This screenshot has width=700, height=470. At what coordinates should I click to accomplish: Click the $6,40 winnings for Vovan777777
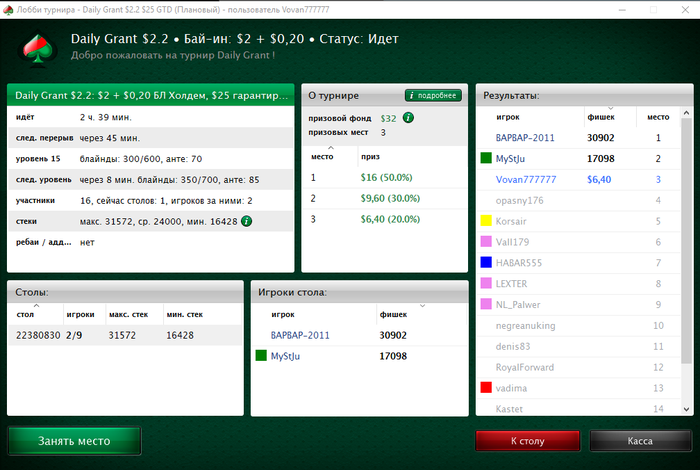click(x=599, y=179)
